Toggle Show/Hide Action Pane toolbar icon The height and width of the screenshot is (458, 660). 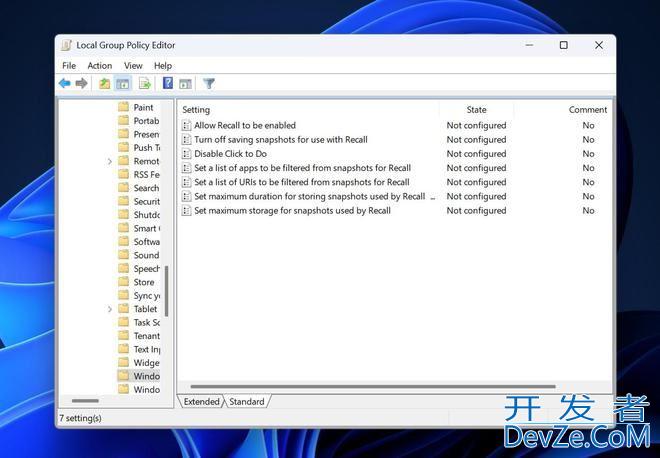185,83
